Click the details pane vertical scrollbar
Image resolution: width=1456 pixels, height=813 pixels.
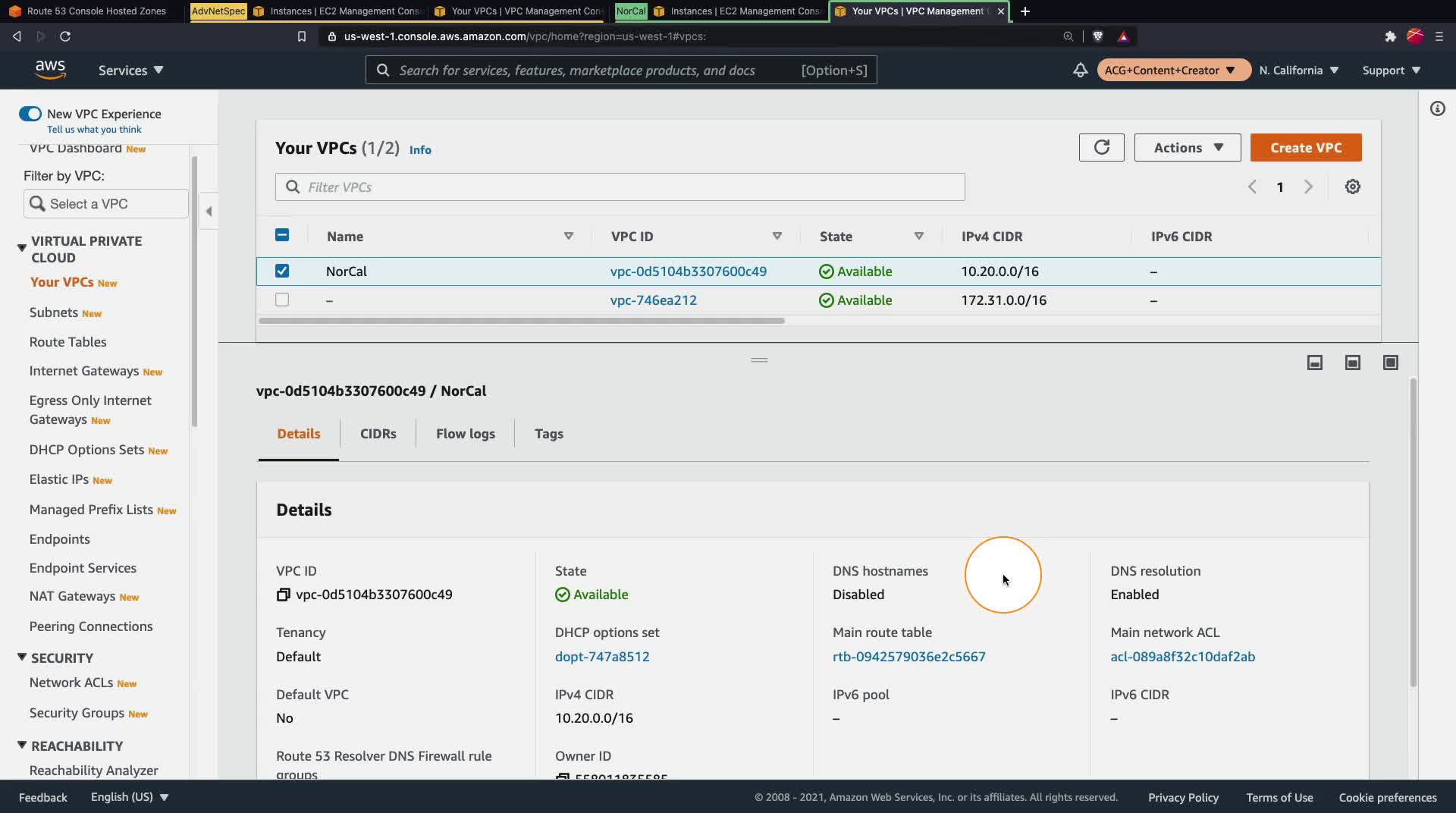tap(1413, 532)
